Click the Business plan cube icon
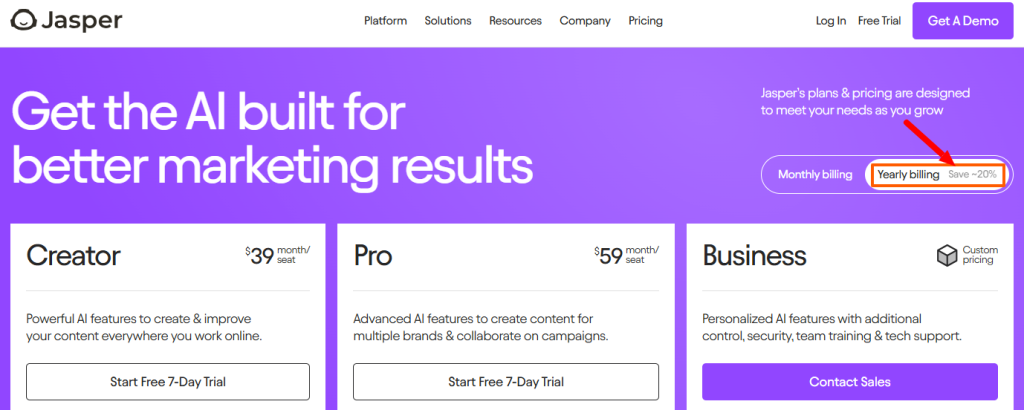The image size is (1024, 410). pos(947,256)
